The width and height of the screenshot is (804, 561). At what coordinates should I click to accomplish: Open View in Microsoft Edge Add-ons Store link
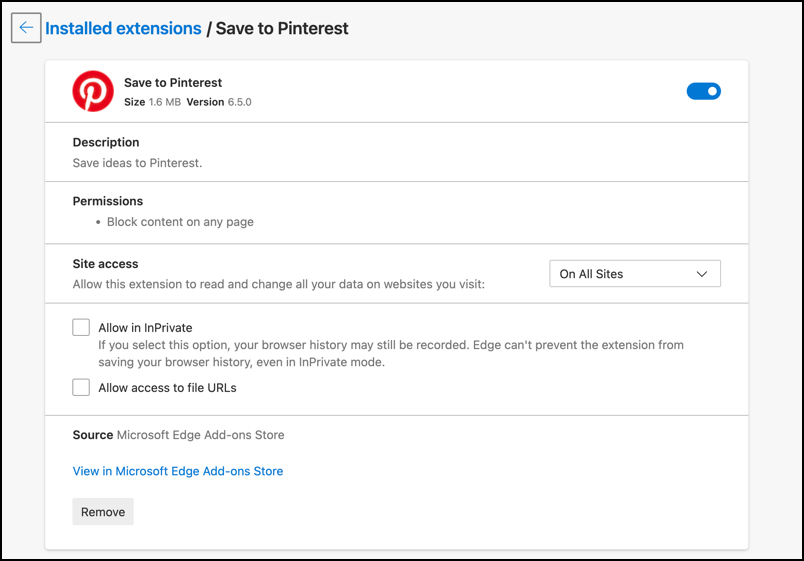[x=178, y=471]
